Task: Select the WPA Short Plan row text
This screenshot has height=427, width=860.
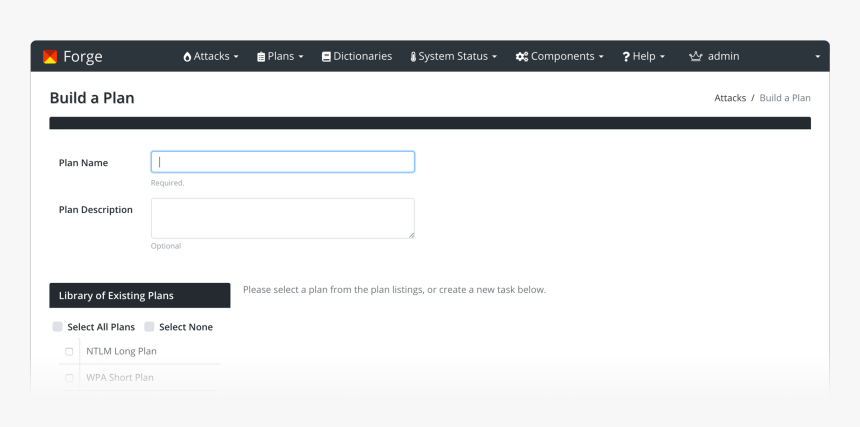Action: tap(120, 378)
